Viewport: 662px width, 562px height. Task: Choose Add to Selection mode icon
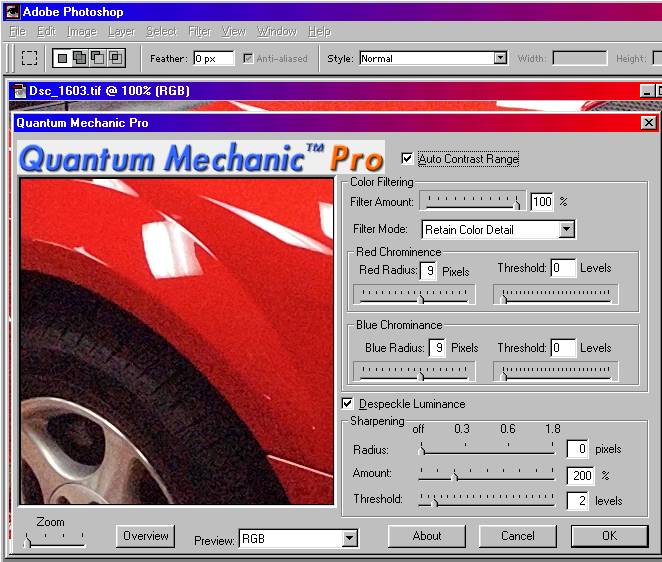pos(79,57)
